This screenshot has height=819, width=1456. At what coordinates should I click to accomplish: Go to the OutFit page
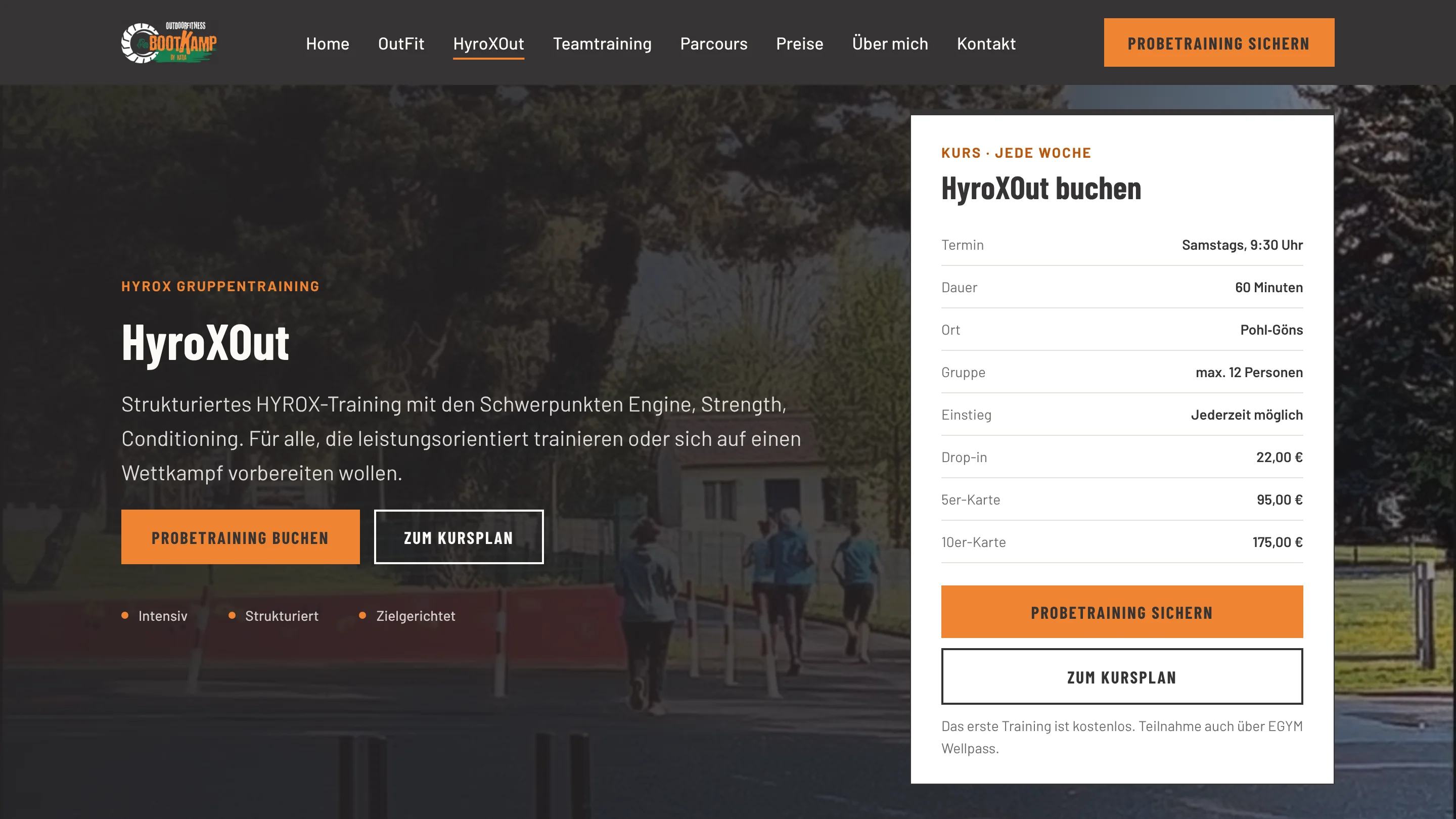(401, 43)
